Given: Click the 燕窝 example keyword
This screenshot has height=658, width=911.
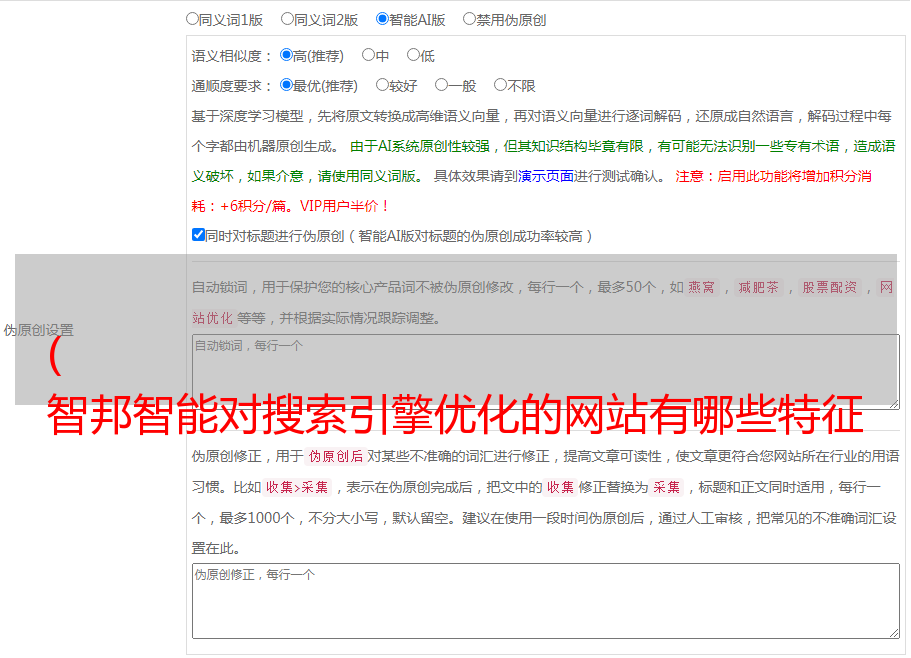Looking at the screenshot, I should [701, 287].
